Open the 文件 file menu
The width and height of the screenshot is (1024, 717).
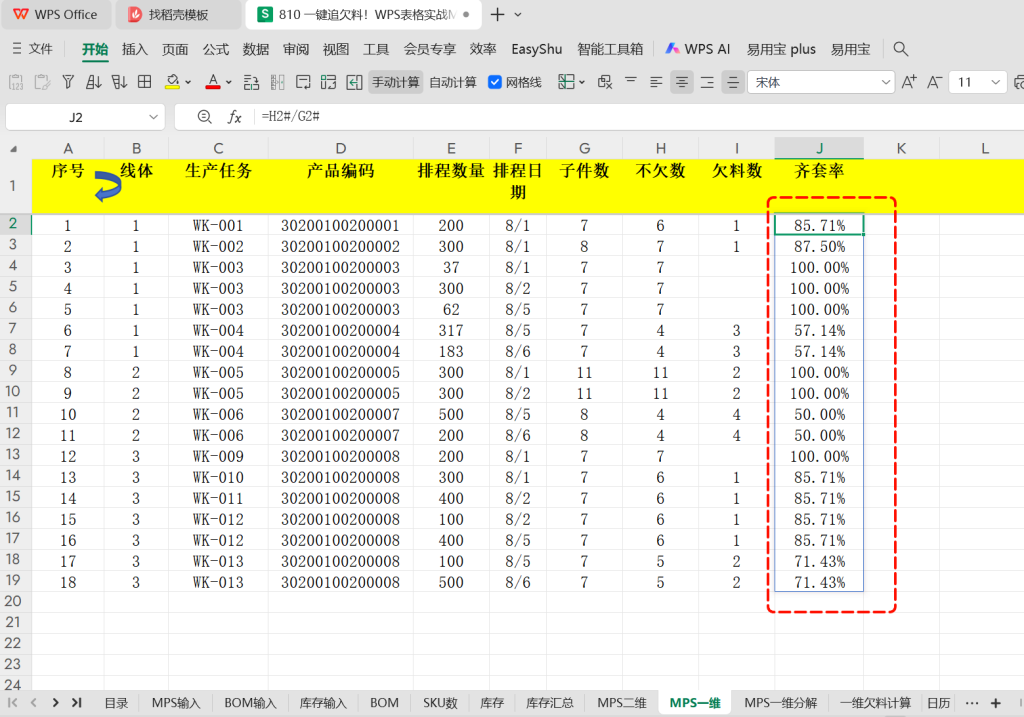[x=33, y=49]
